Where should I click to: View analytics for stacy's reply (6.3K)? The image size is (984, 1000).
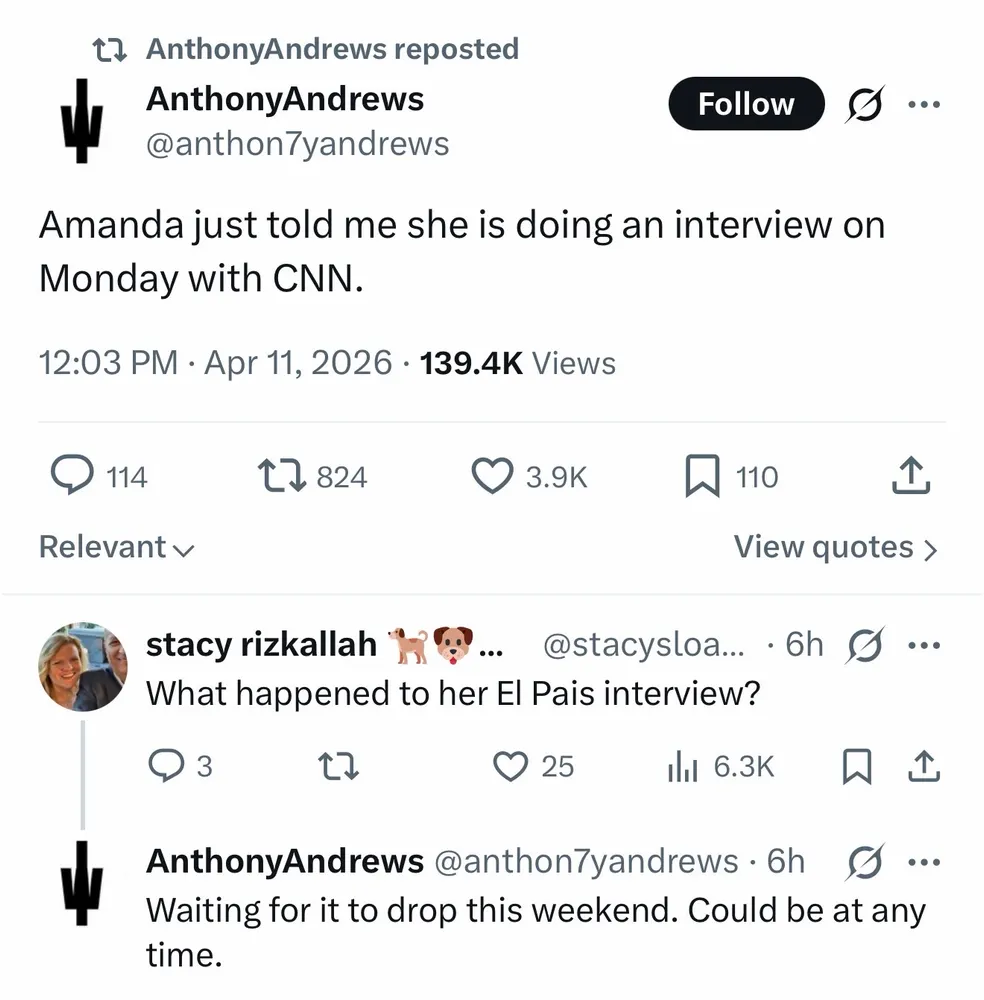681,766
